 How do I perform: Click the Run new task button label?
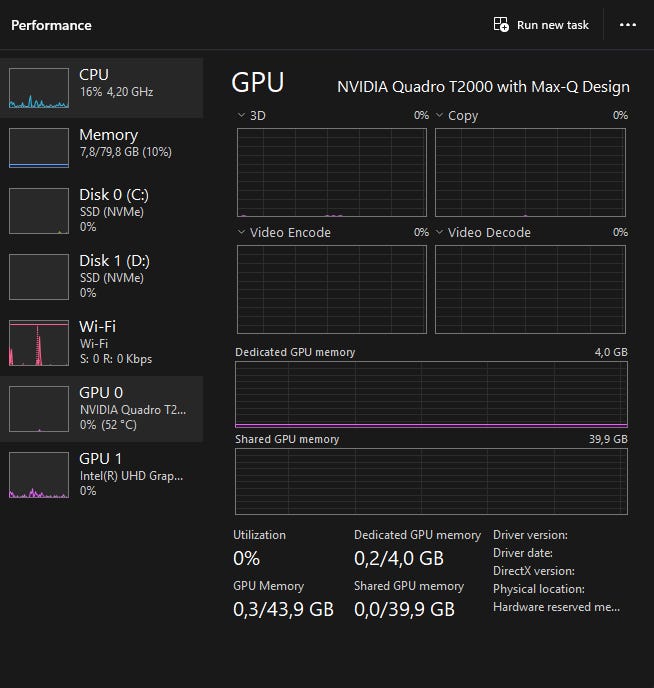tap(553, 25)
